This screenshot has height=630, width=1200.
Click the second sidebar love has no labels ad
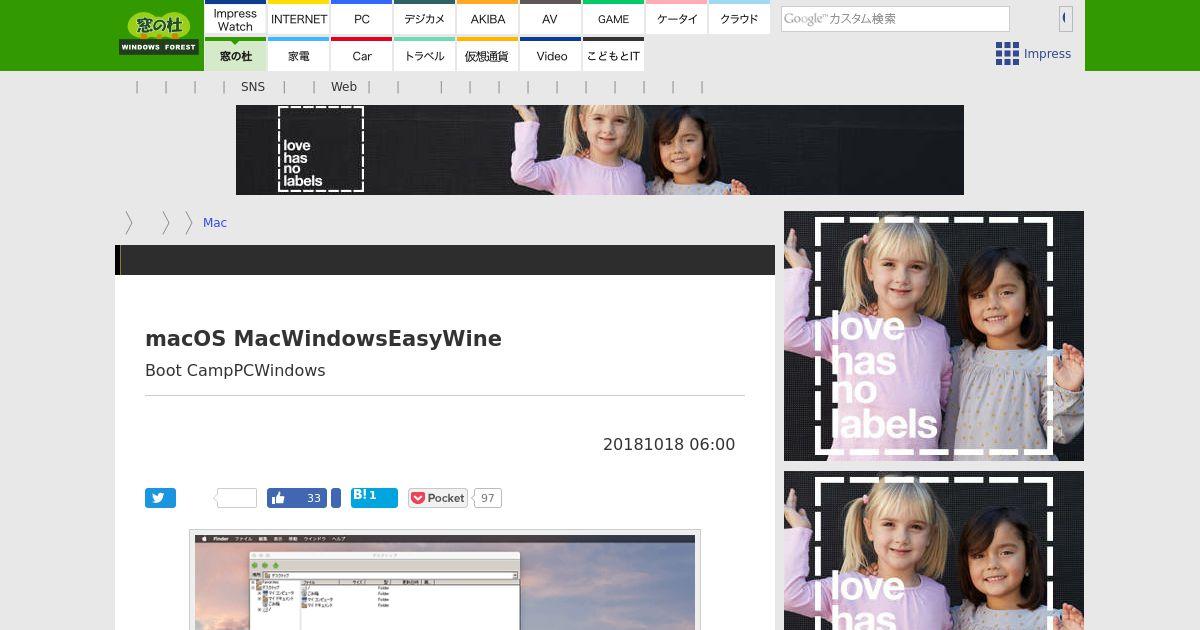934,551
